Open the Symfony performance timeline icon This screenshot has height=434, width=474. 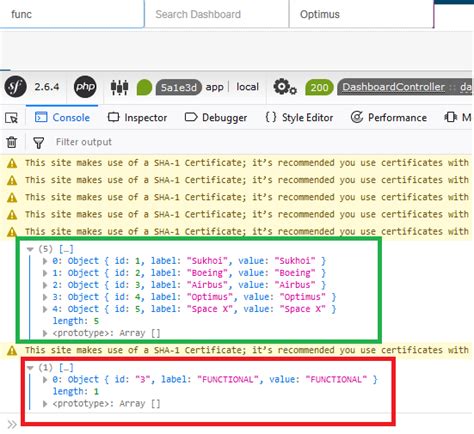119,87
